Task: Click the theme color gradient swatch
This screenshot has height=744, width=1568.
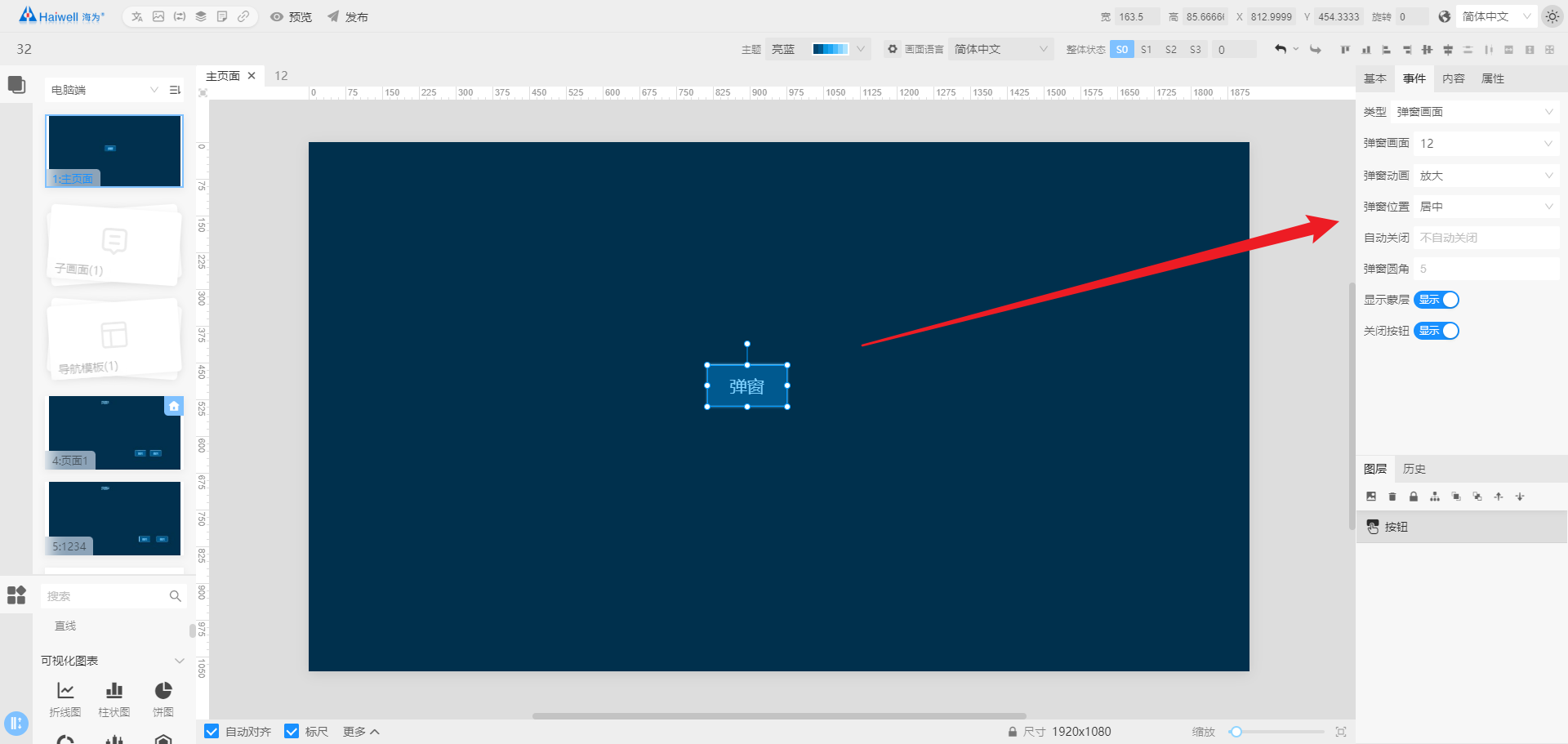Action: 831,49
